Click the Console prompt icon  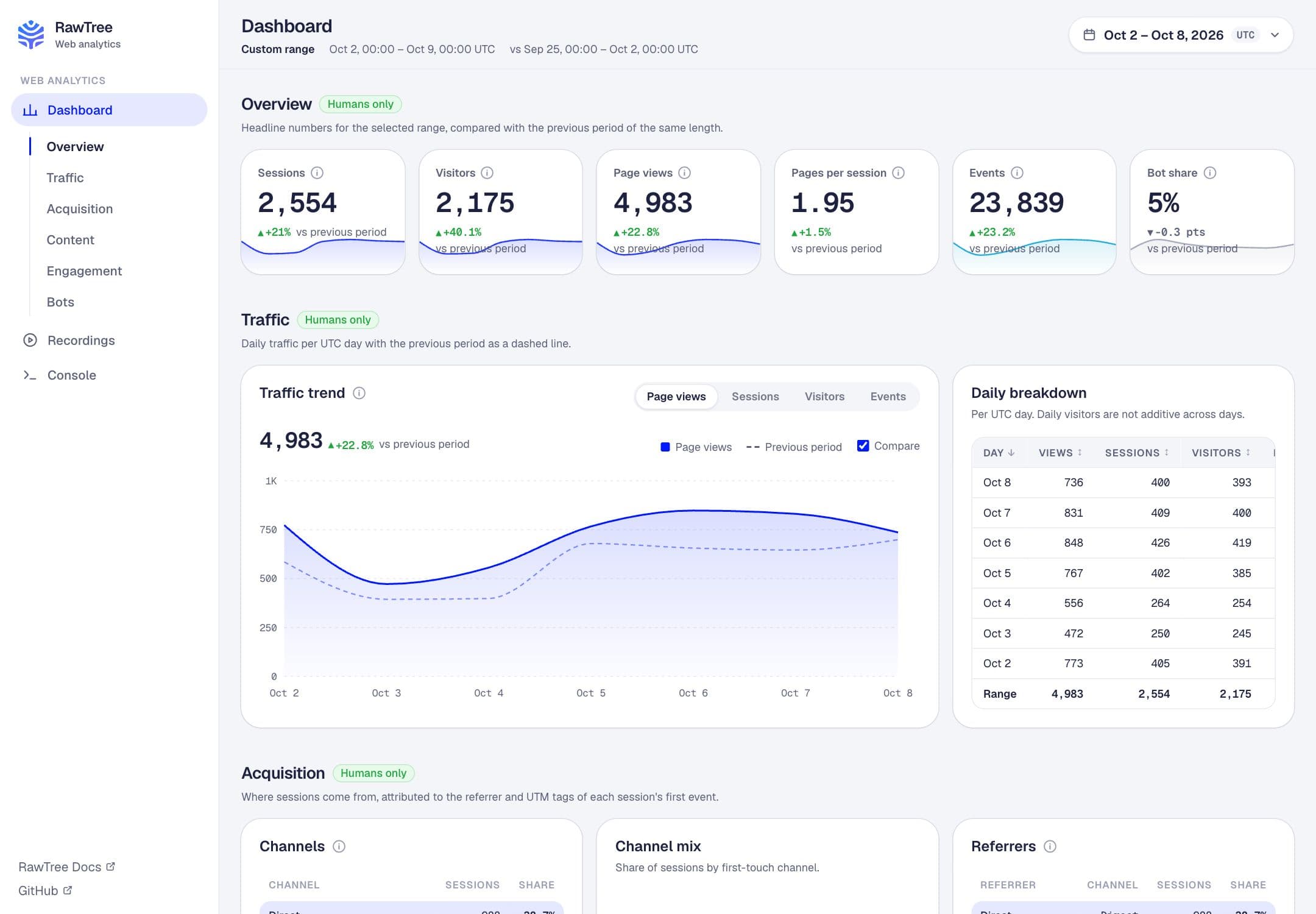click(30, 375)
